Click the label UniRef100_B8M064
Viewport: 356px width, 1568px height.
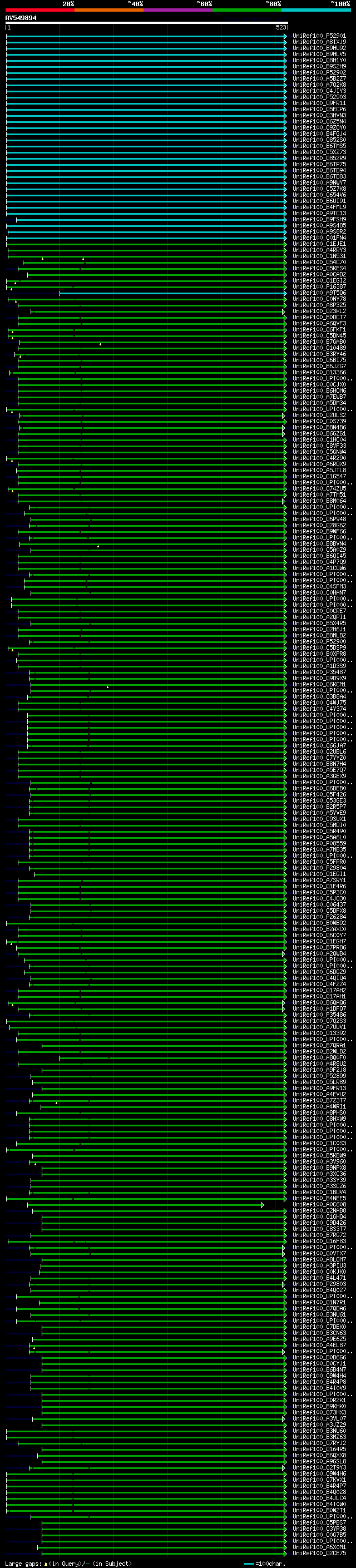click(x=319, y=501)
